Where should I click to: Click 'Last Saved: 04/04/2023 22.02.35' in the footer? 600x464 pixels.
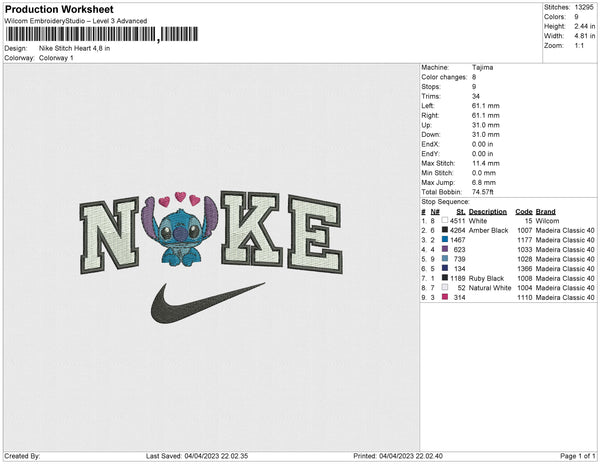coord(197,456)
